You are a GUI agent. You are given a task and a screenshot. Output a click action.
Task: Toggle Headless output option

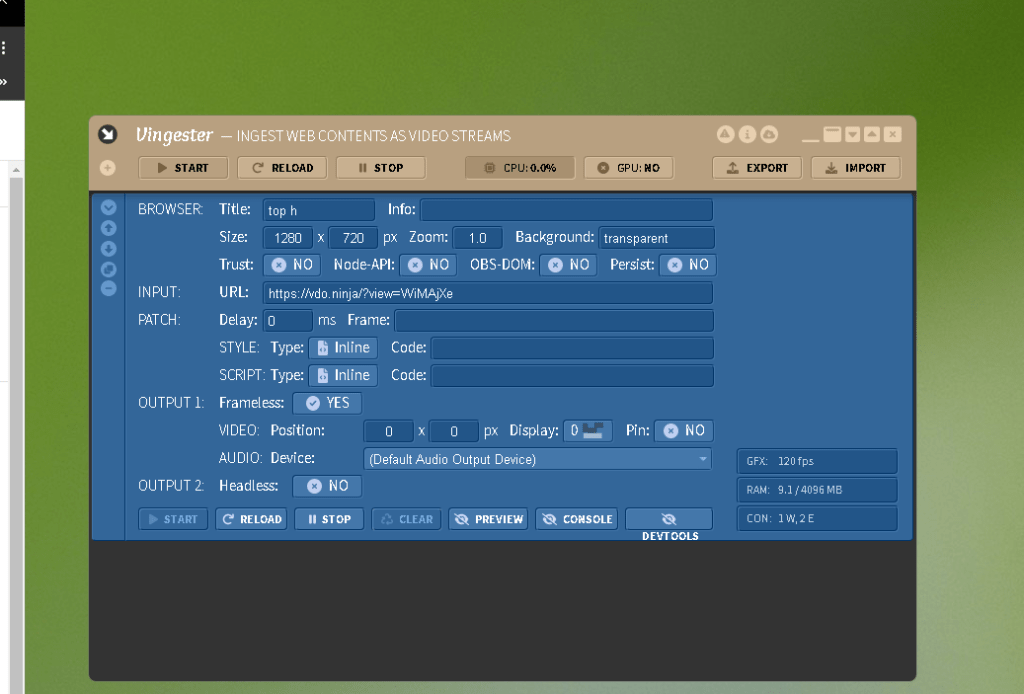(327, 486)
